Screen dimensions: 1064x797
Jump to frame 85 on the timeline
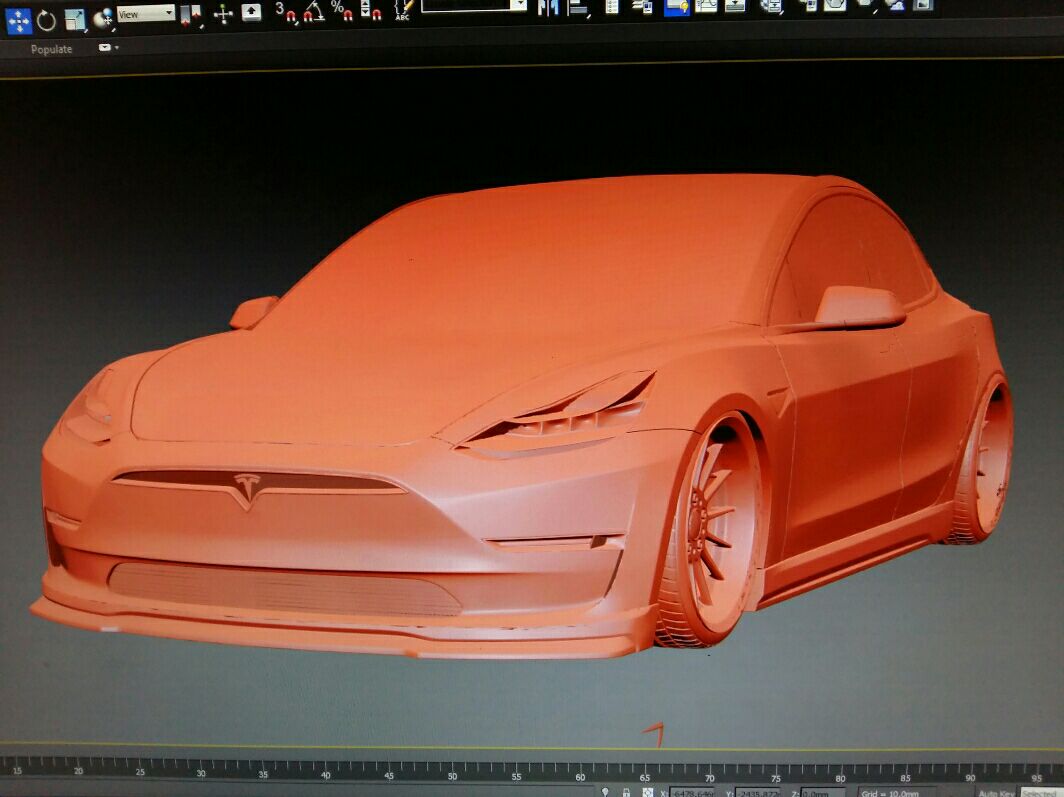pos(906,778)
